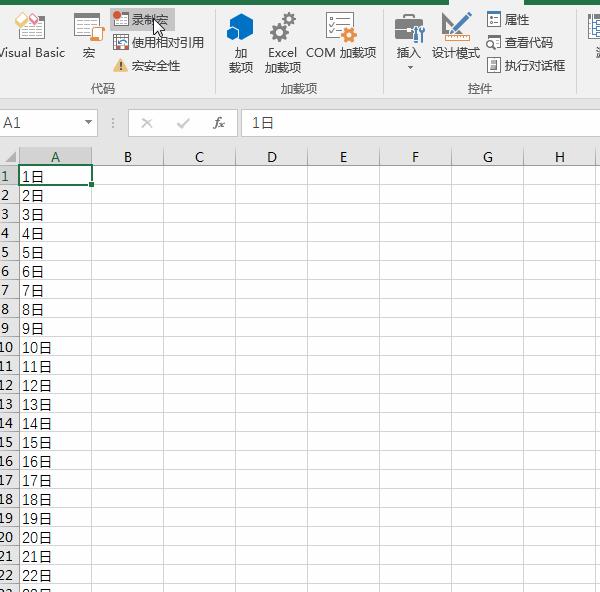The height and width of the screenshot is (592, 600).
Task: Select row 10 header
Action: click(8, 347)
